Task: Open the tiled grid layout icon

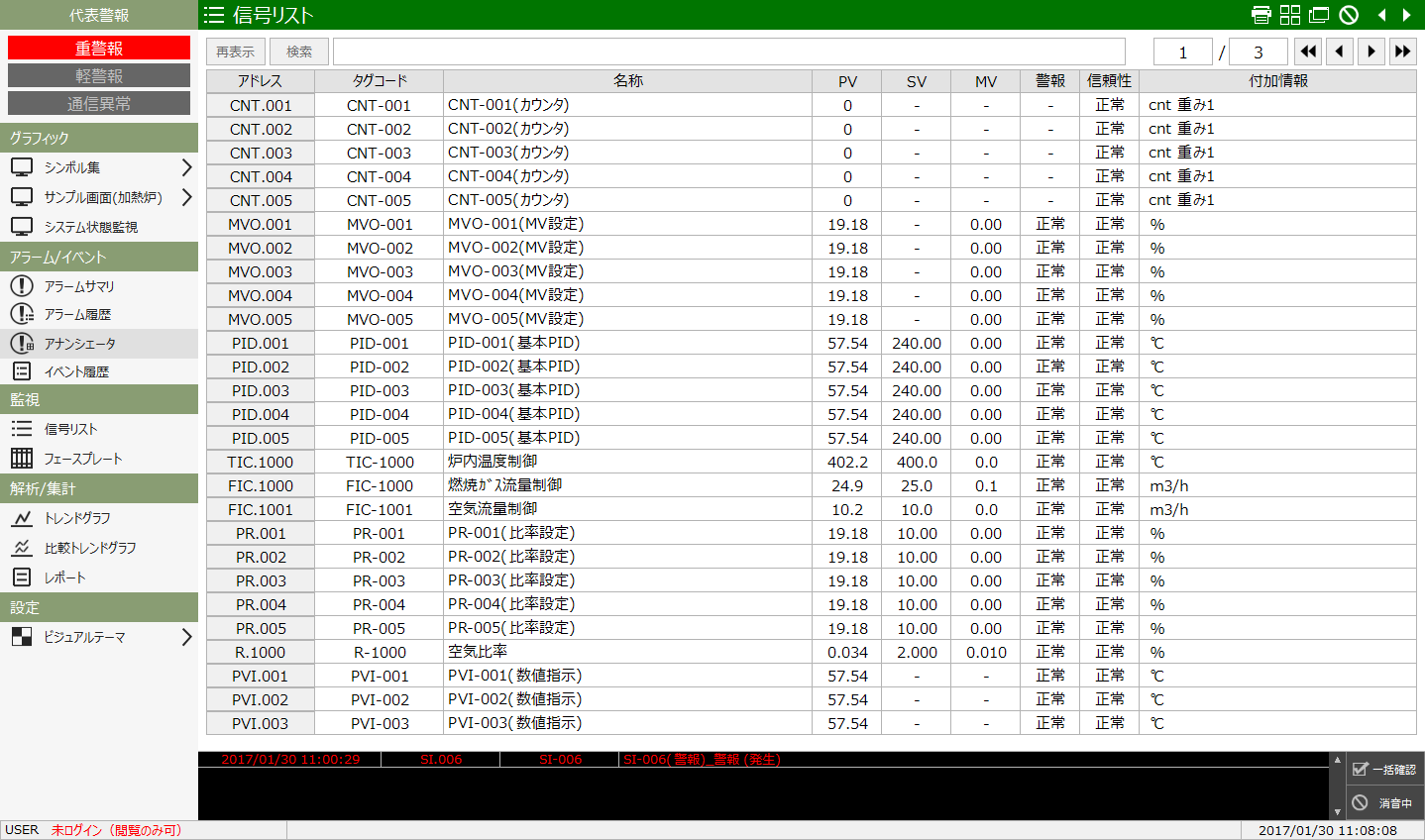Action: [1290, 15]
